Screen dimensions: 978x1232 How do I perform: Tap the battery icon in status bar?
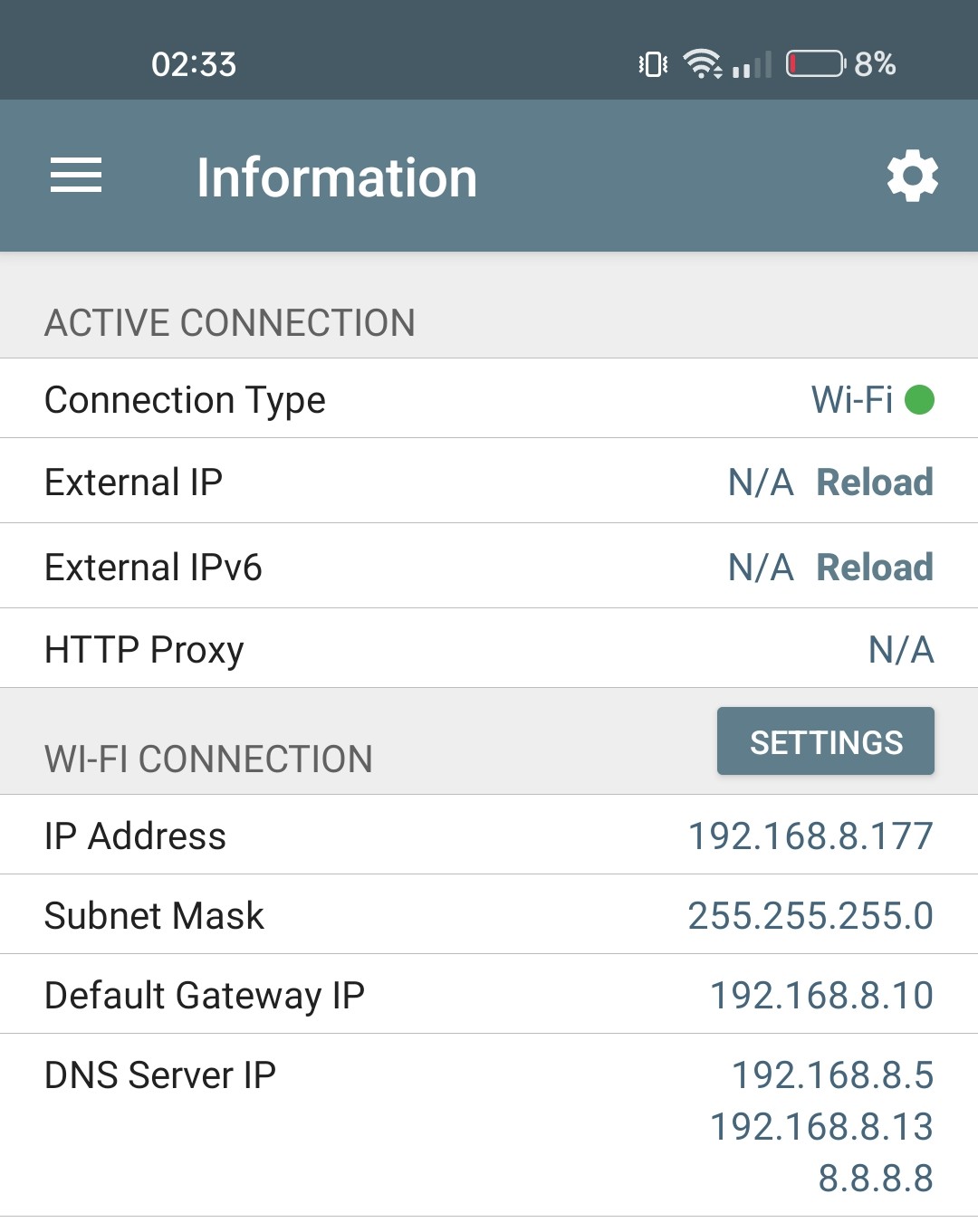[x=816, y=64]
